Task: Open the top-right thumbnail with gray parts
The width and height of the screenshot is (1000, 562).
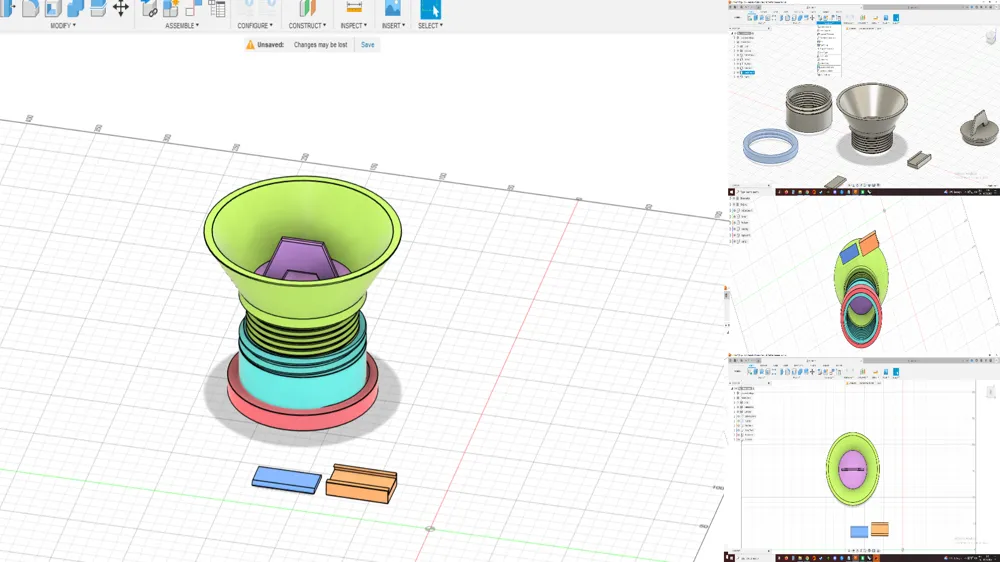Action: [864, 96]
